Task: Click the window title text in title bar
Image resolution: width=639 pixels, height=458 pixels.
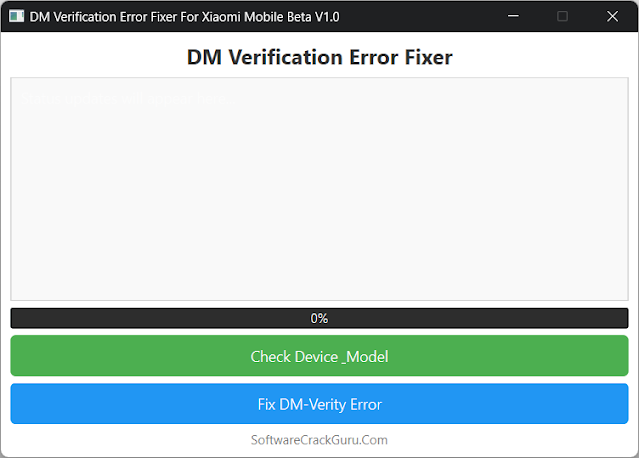Action: pos(184,17)
